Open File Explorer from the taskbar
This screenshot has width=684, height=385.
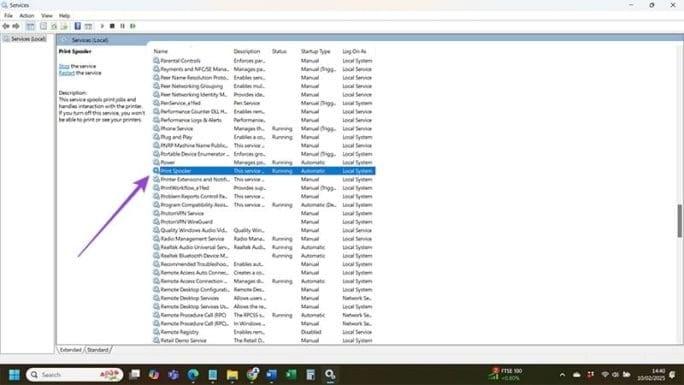point(232,375)
